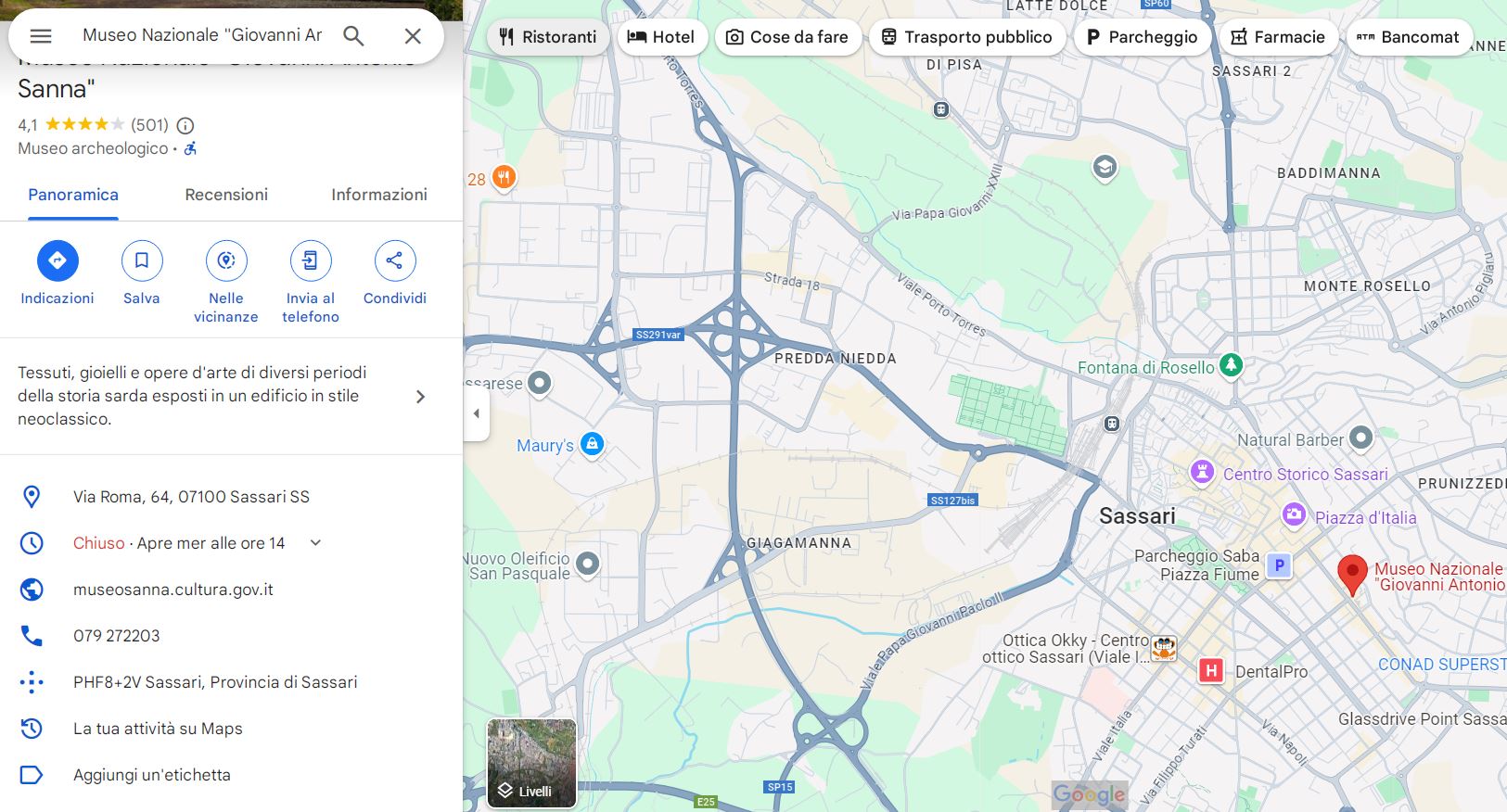Click the globe website icon

click(32, 590)
